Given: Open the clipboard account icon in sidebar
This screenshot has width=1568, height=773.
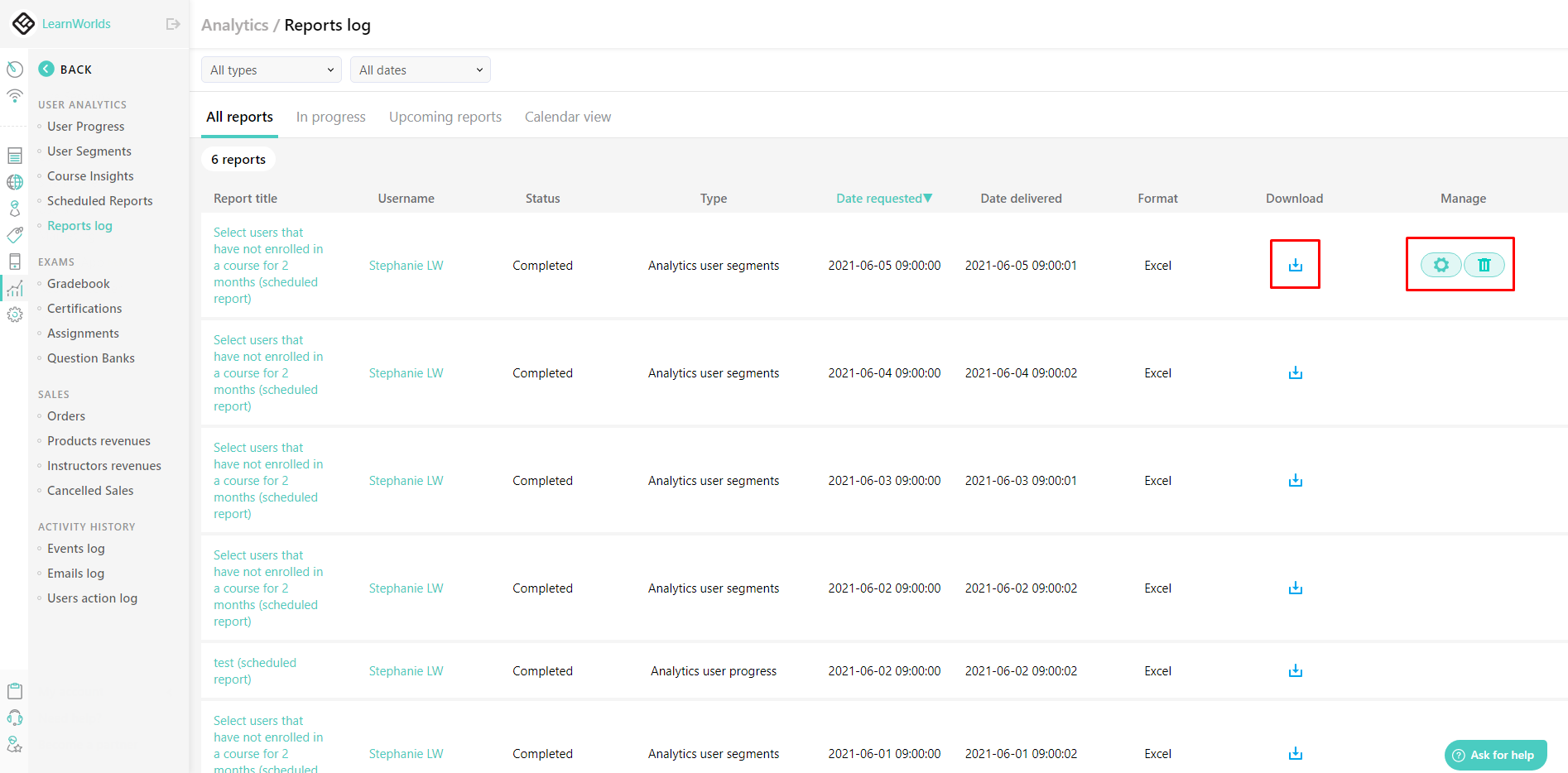Looking at the screenshot, I should [x=15, y=691].
